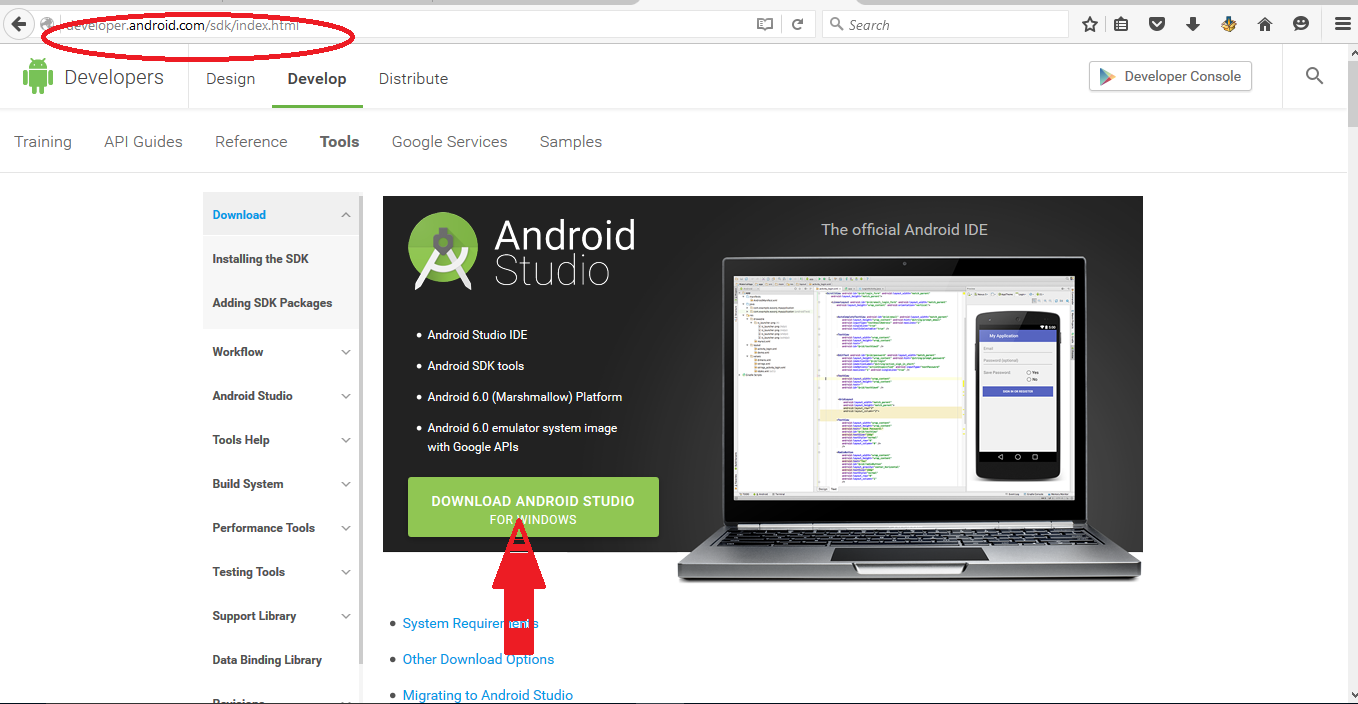The image size is (1358, 704).
Task: Switch to the Distribute tab
Action: [x=413, y=79]
